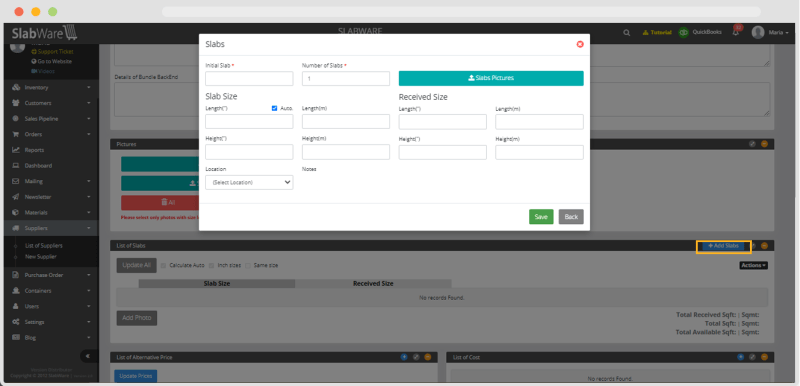Click the Slab Size Height(m) field
800x386 pixels.
point(346,152)
